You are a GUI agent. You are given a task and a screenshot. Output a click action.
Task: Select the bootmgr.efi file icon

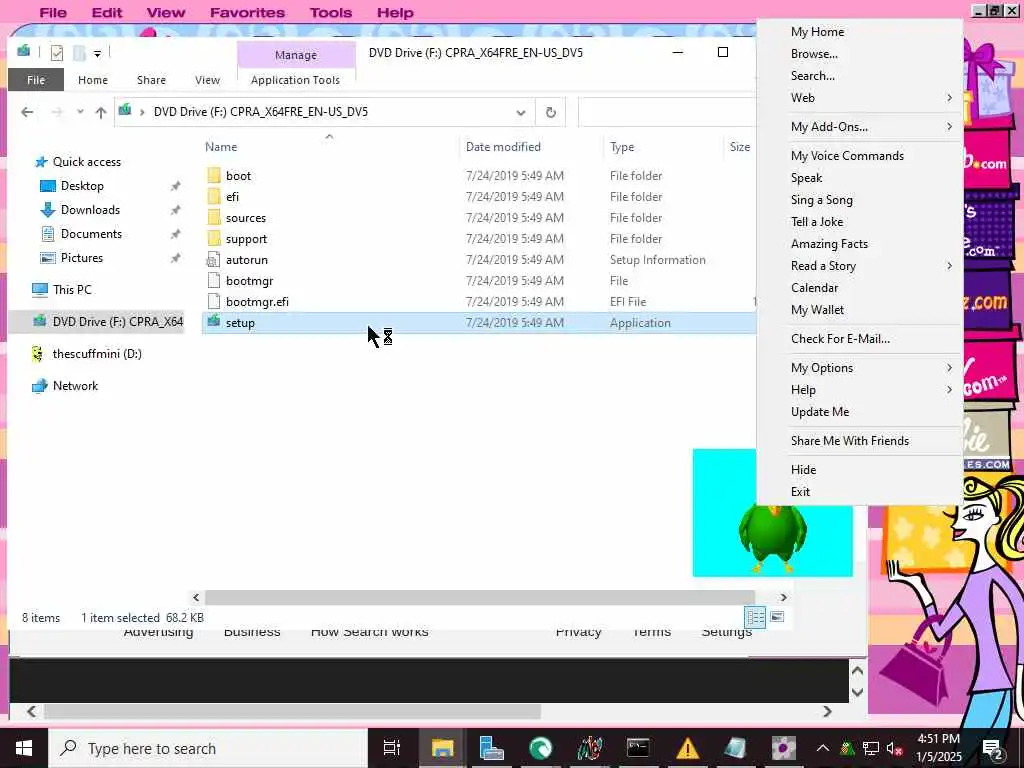pos(214,302)
